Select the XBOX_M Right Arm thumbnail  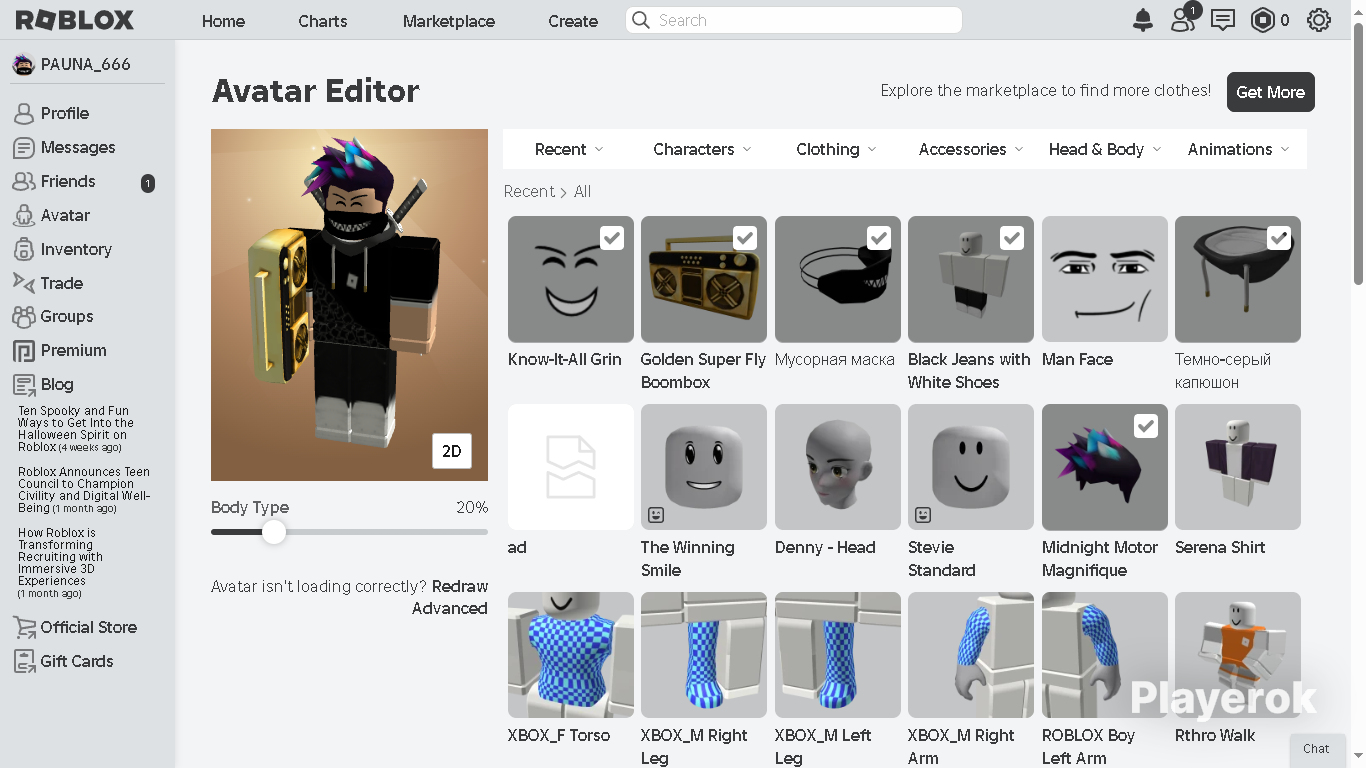click(971, 655)
